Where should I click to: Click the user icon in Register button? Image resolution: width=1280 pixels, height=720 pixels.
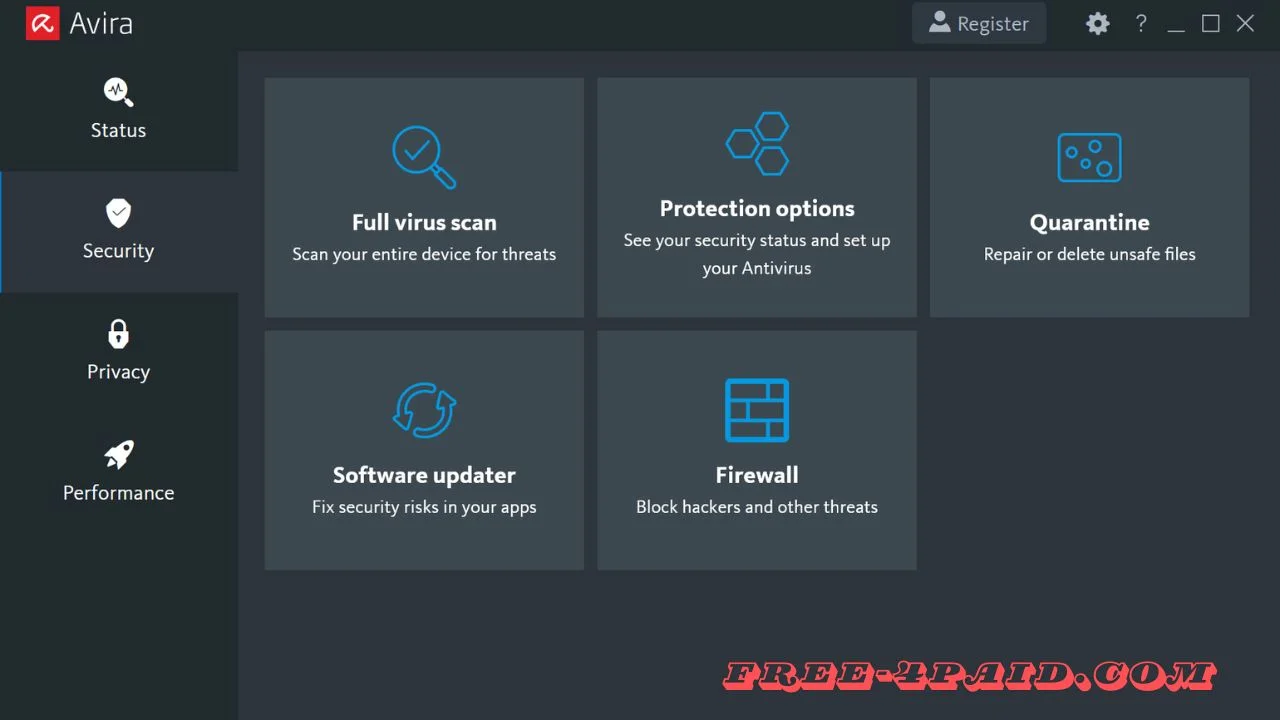pyautogui.click(x=939, y=22)
